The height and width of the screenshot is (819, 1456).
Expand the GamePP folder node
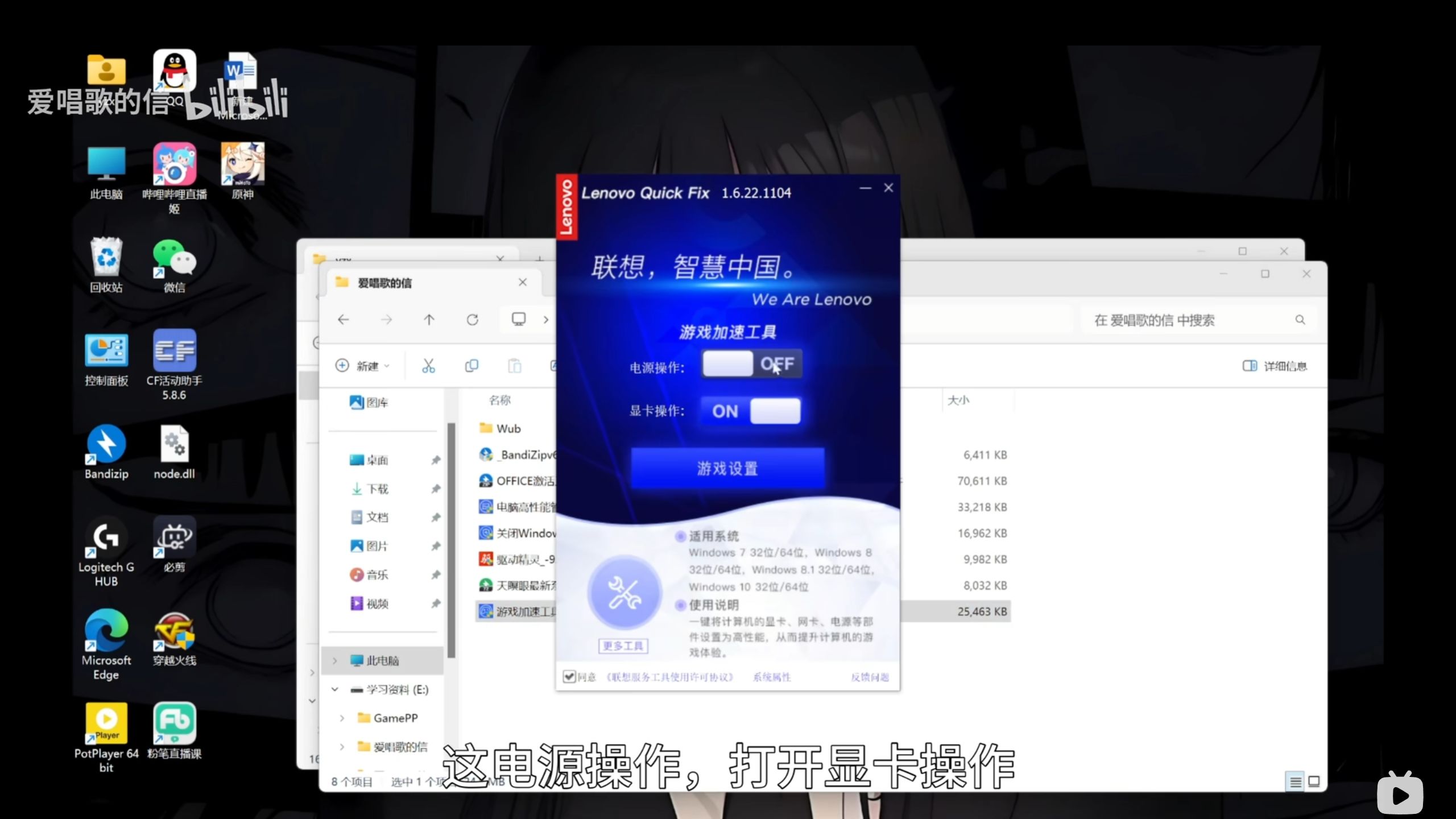[x=342, y=718]
